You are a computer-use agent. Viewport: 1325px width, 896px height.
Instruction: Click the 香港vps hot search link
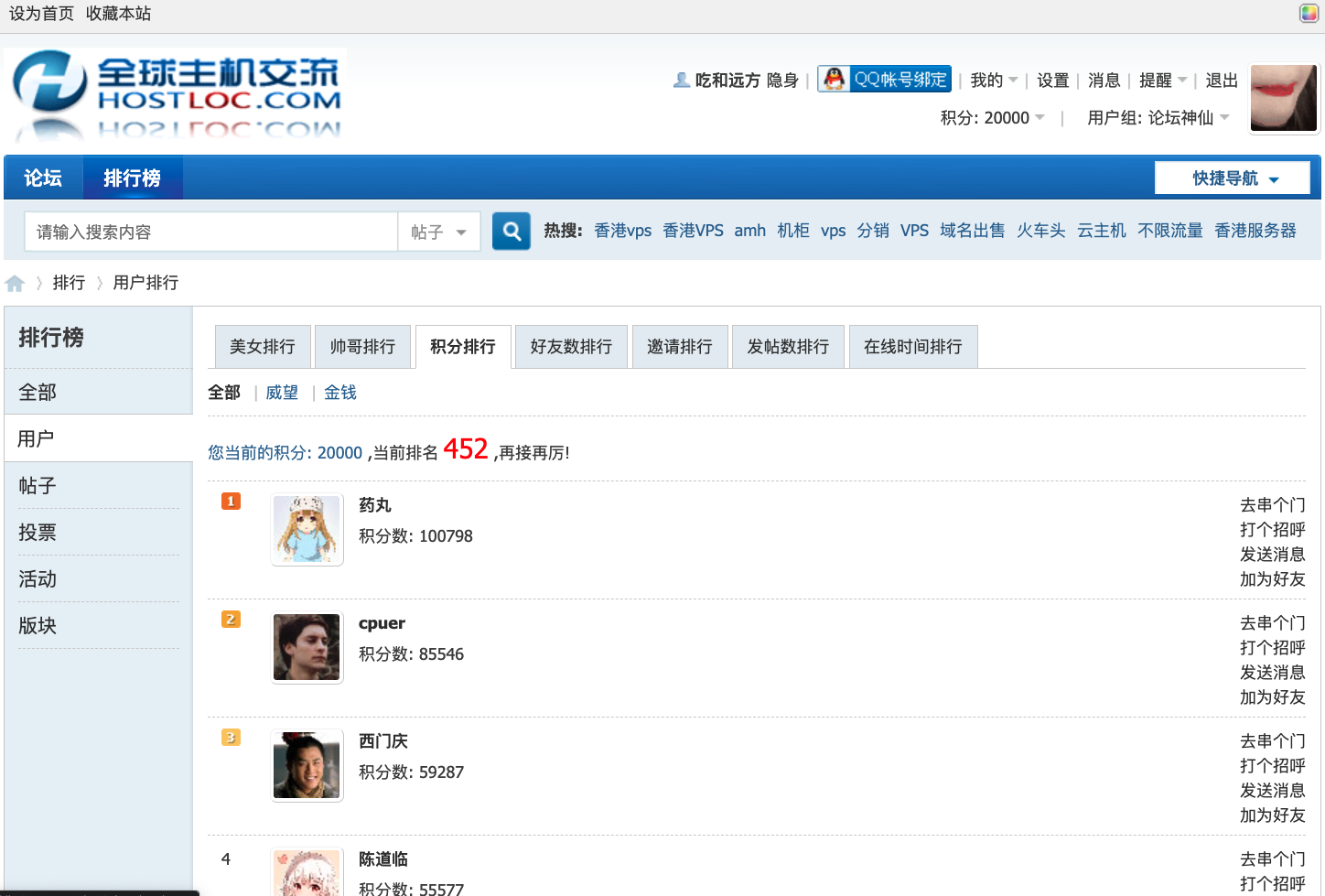point(622,231)
